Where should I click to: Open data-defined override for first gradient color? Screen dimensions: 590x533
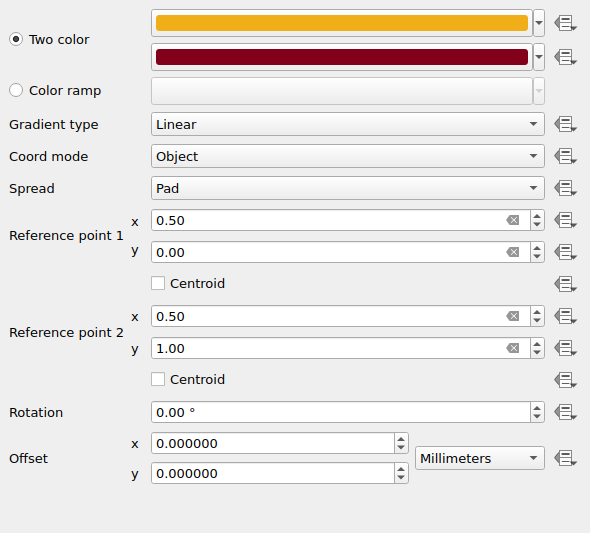point(565,23)
